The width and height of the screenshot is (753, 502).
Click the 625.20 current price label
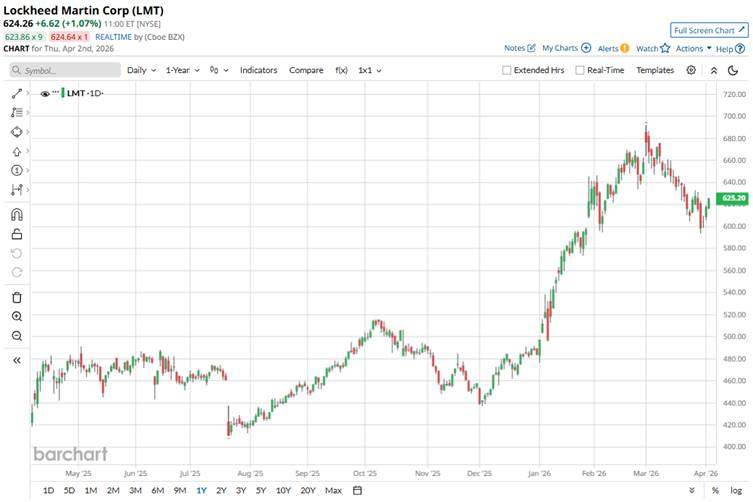click(733, 198)
